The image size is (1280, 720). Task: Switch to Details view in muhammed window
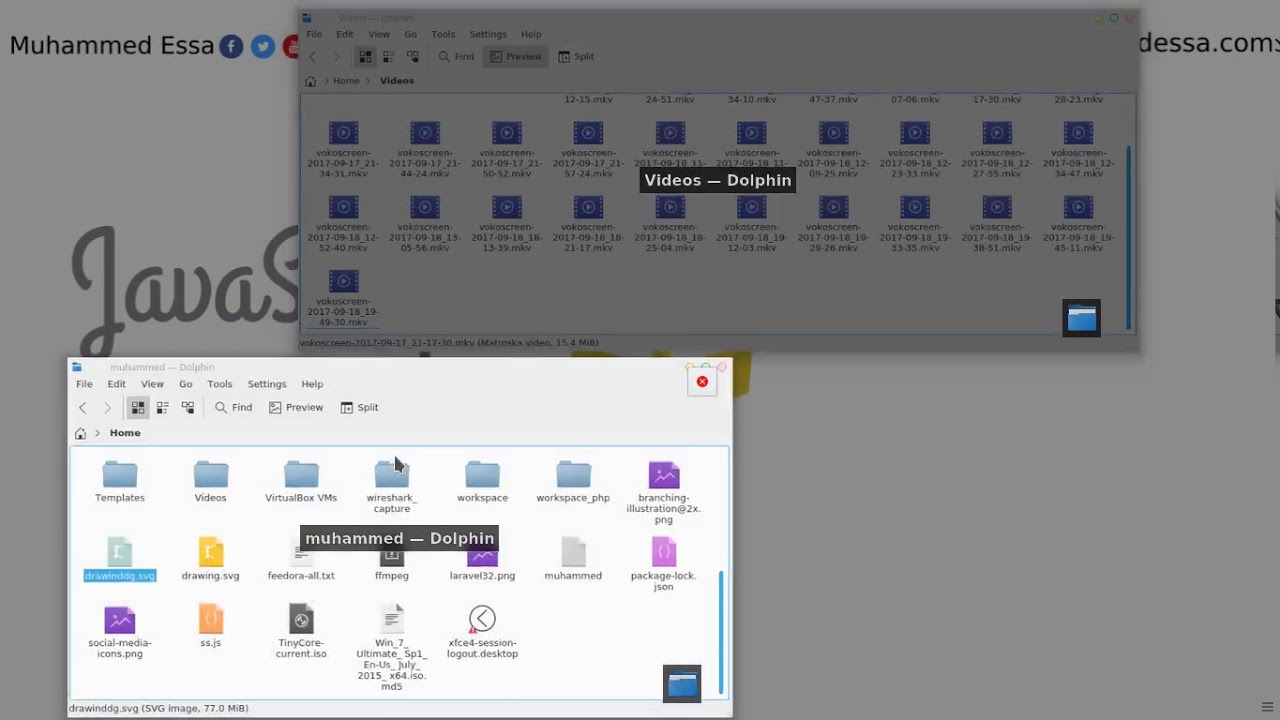[x=187, y=407]
